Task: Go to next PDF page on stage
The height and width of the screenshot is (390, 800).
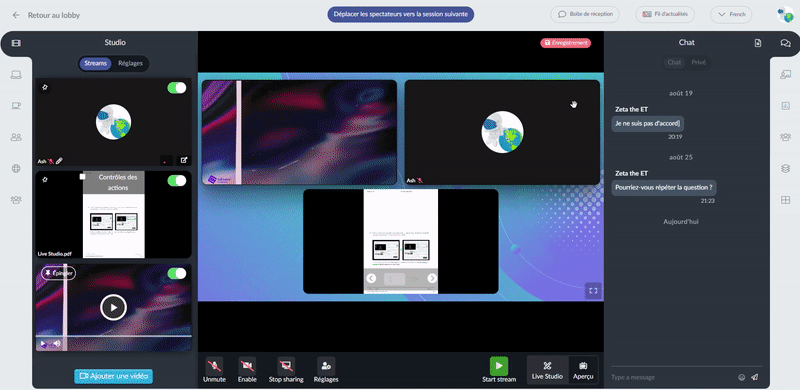Action: pyautogui.click(x=432, y=278)
